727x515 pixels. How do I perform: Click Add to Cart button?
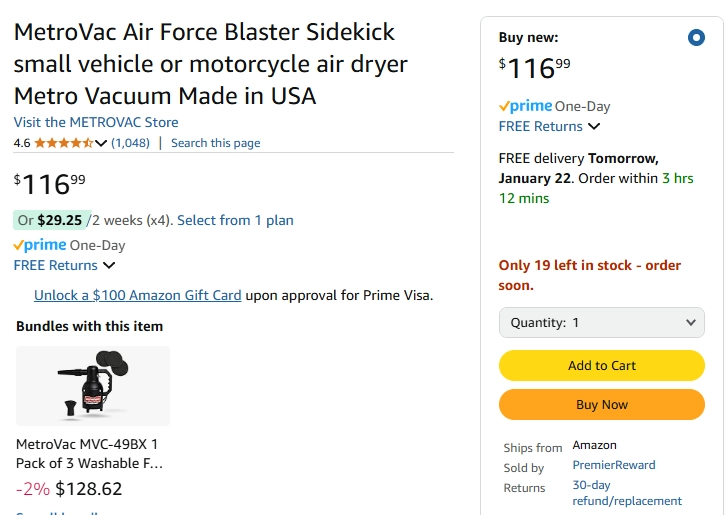tap(602, 365)
